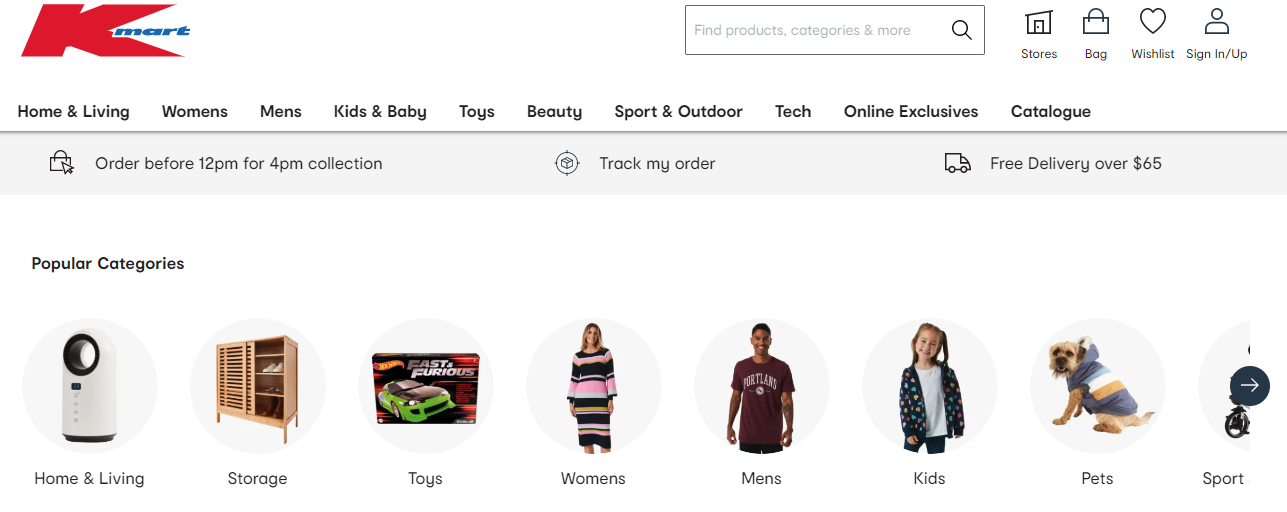
Task: Click the Track my order link
Action: pyautogui.click(x=657, y=163)
